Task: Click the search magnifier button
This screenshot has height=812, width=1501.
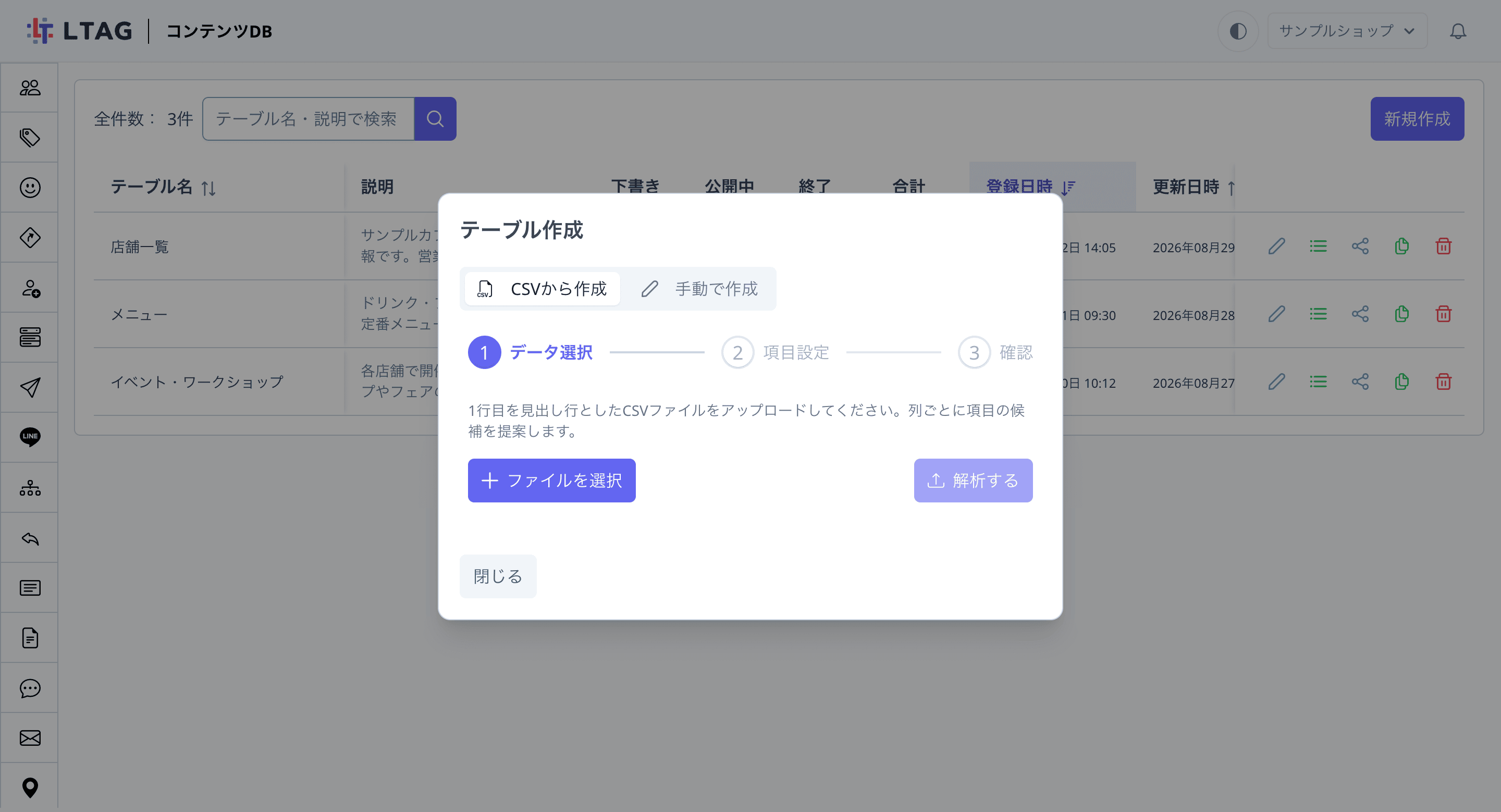Action: (435, 119)
